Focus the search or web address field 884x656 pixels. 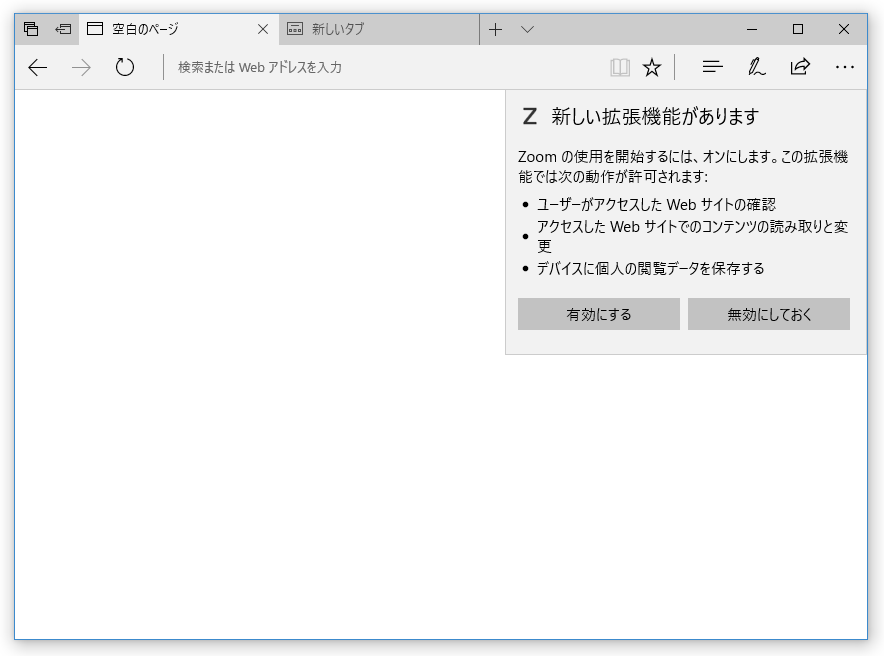coord(383,68)
